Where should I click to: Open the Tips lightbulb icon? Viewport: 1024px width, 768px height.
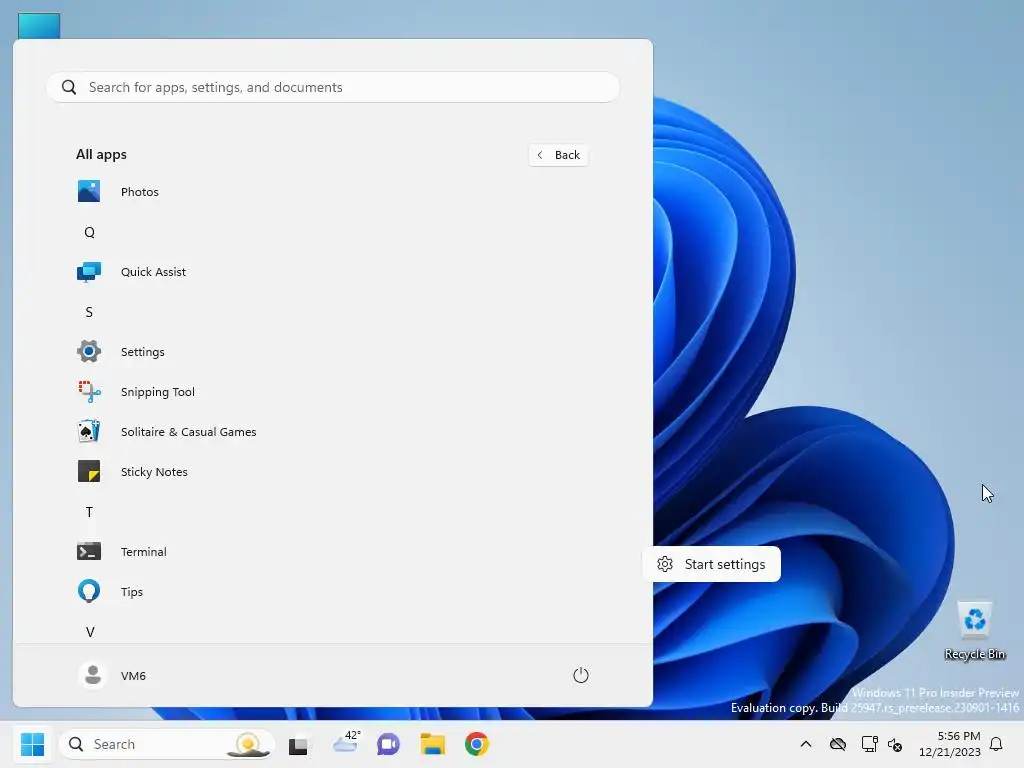[x=89, y=592]
